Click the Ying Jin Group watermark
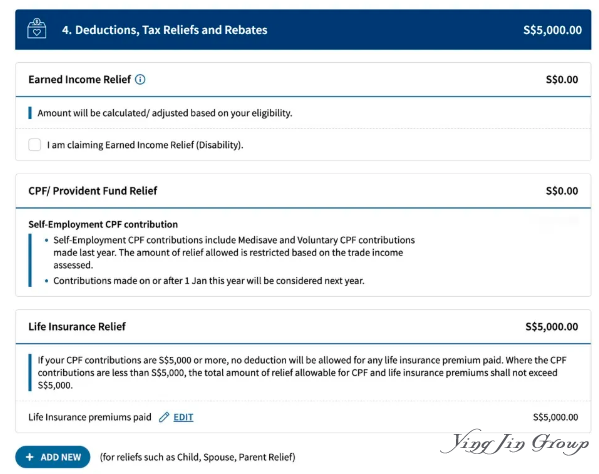This screenshot has width=599, height=474. tap(514, 442)
